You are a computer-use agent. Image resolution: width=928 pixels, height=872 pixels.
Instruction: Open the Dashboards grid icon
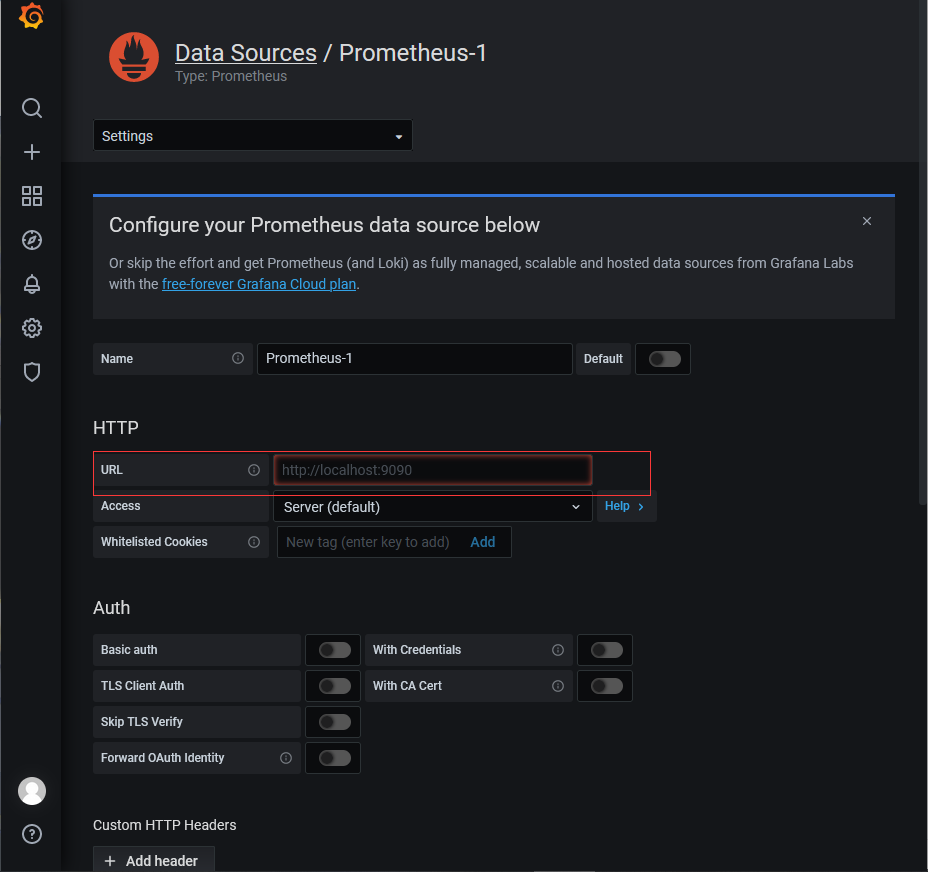tap(32, 196)
